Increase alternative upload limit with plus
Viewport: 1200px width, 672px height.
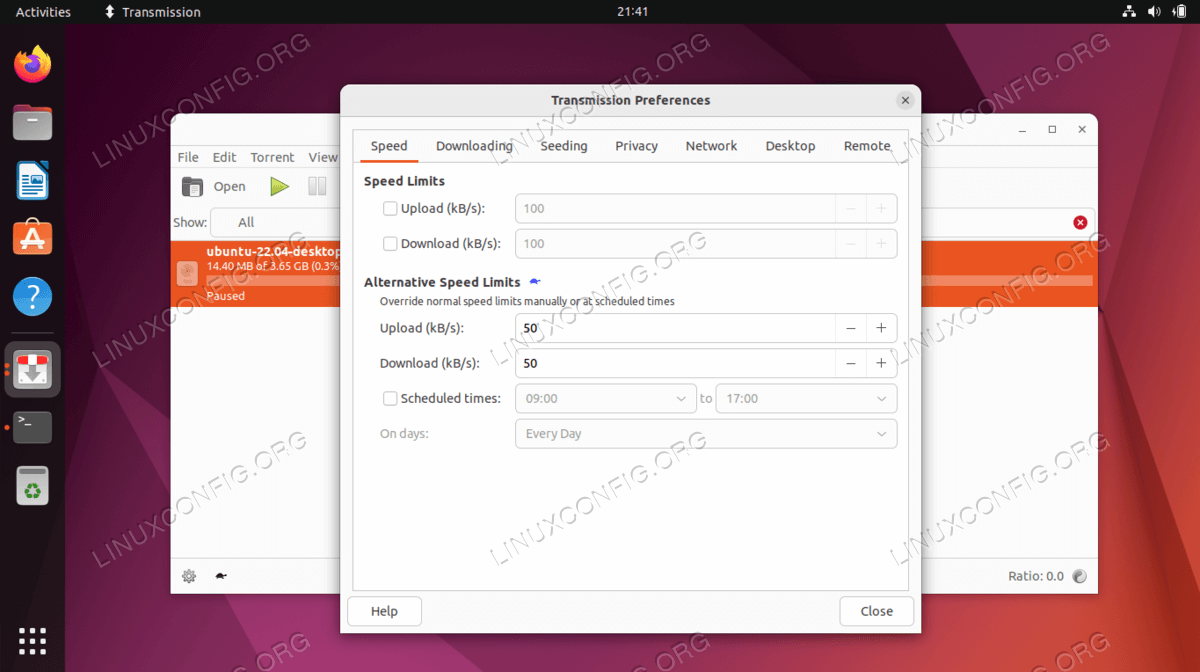click(881, 329)
